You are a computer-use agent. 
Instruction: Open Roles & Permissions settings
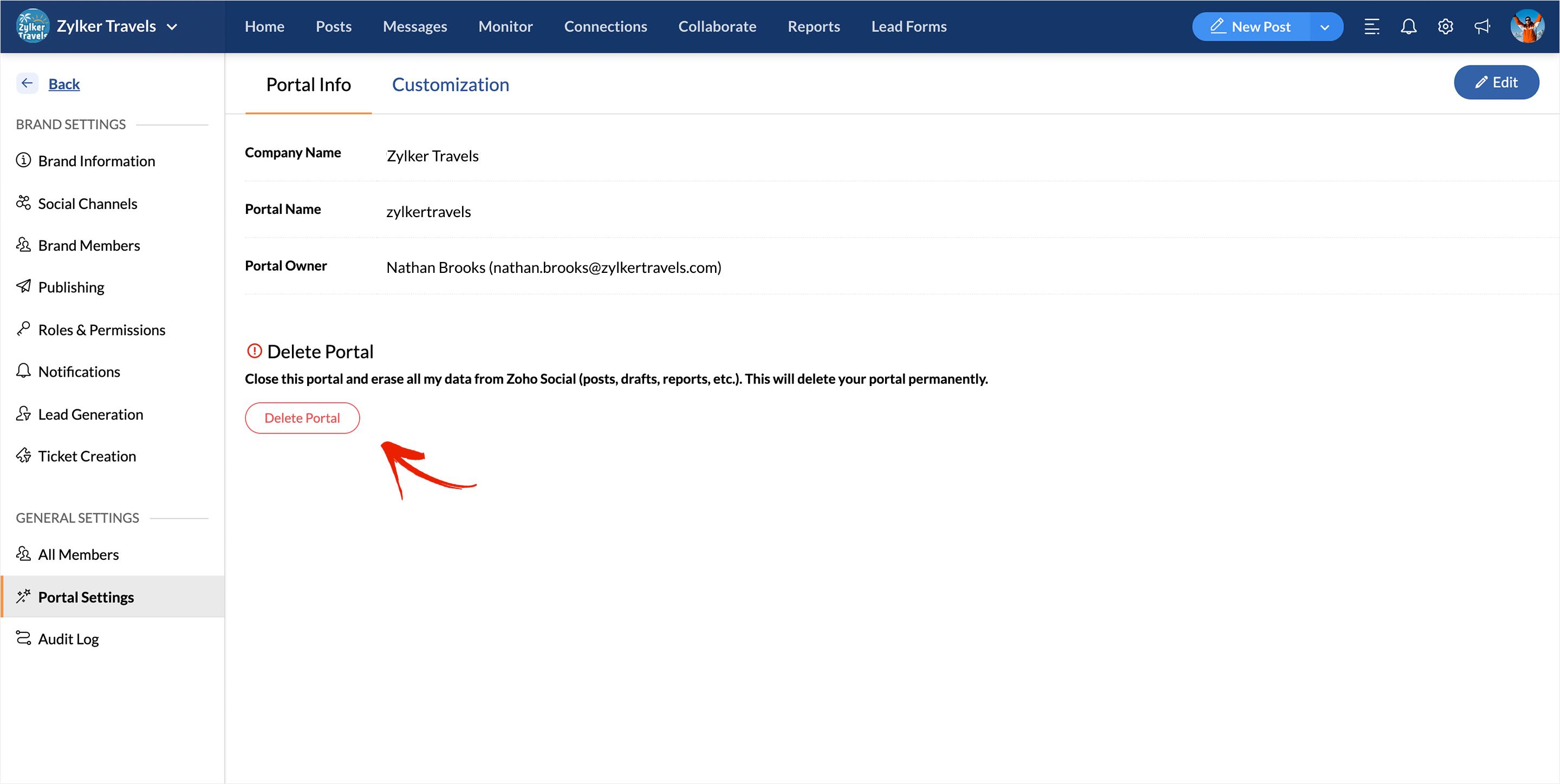101,330
